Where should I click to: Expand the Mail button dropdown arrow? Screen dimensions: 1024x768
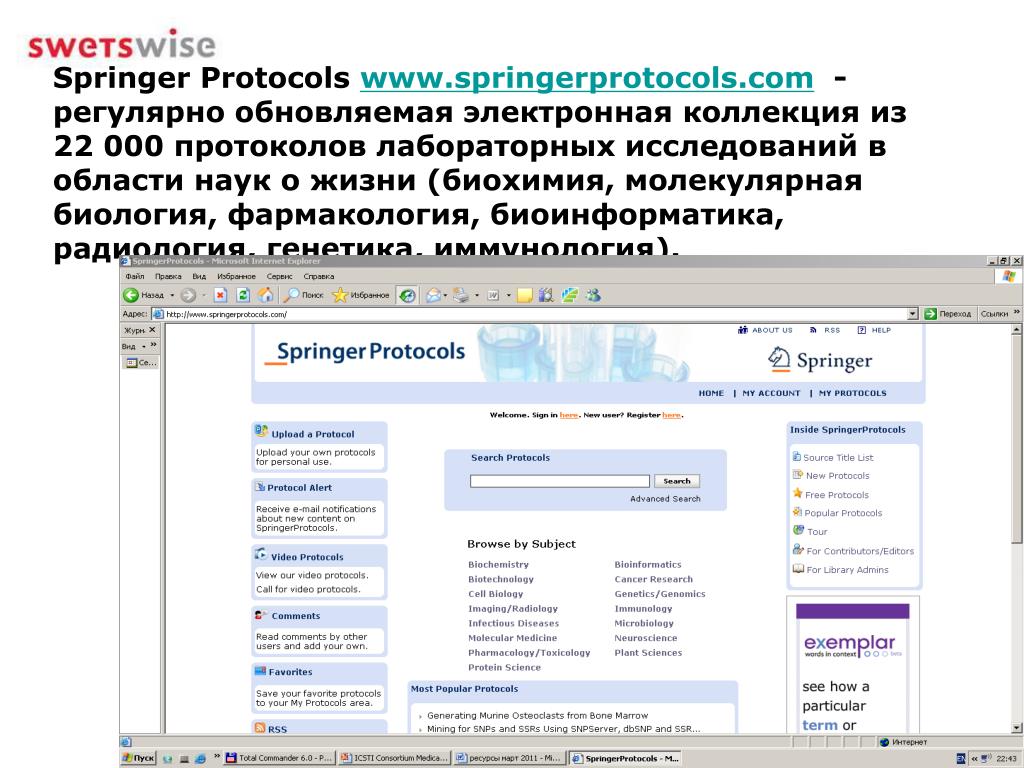(x=445, y=295)
